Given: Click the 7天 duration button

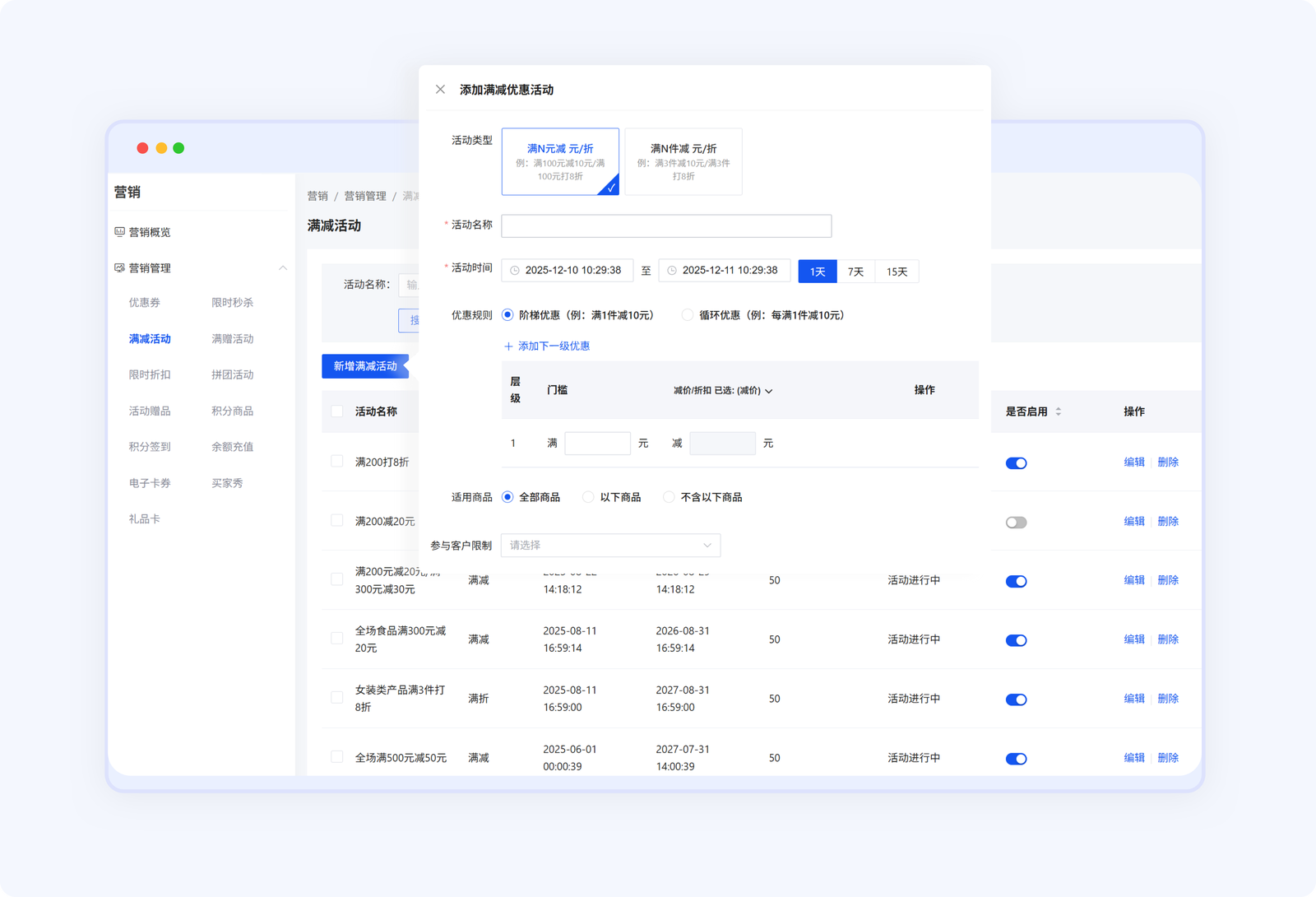Looking at the screenshot, I should point(855,272).
